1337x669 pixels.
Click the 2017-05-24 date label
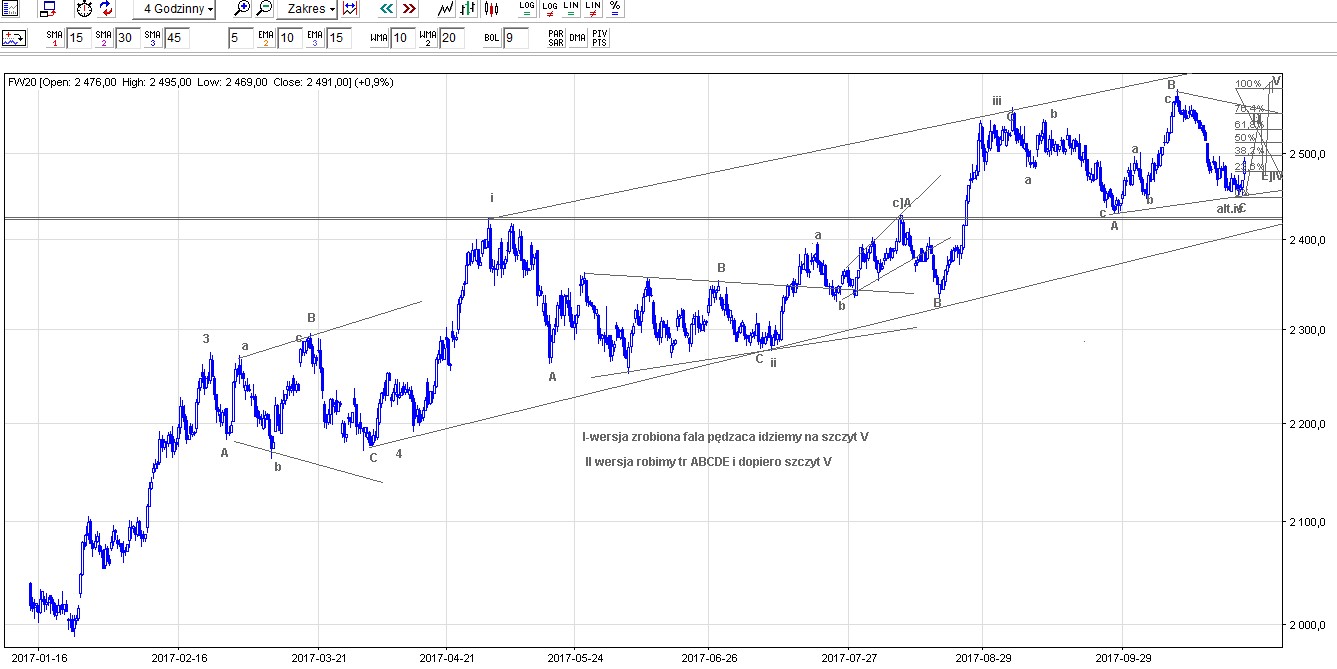[575, 659]
